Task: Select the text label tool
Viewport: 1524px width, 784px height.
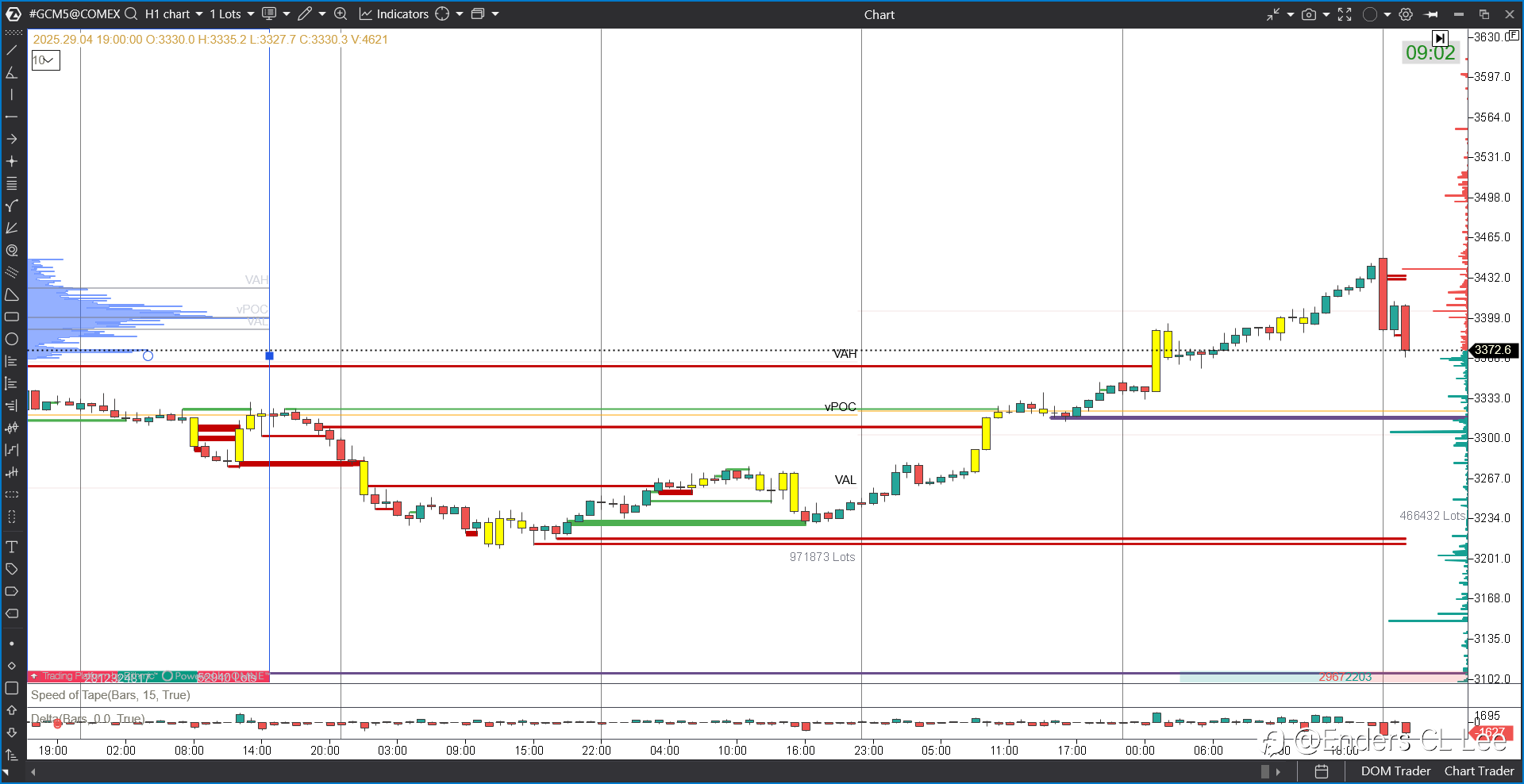Action: [x=11, y=547]
